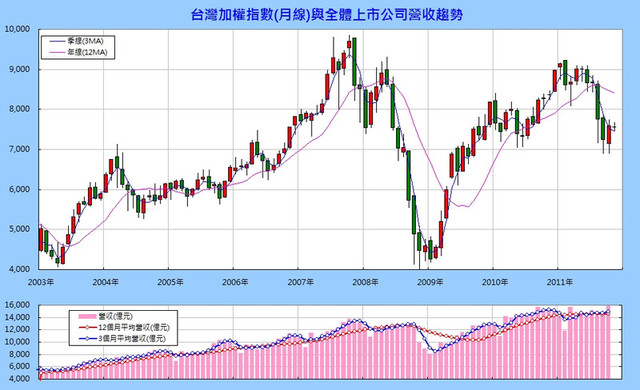Click the 2006年 x-axis label
The width and height of the screenshot is (640, 390).
click(235, 282)
